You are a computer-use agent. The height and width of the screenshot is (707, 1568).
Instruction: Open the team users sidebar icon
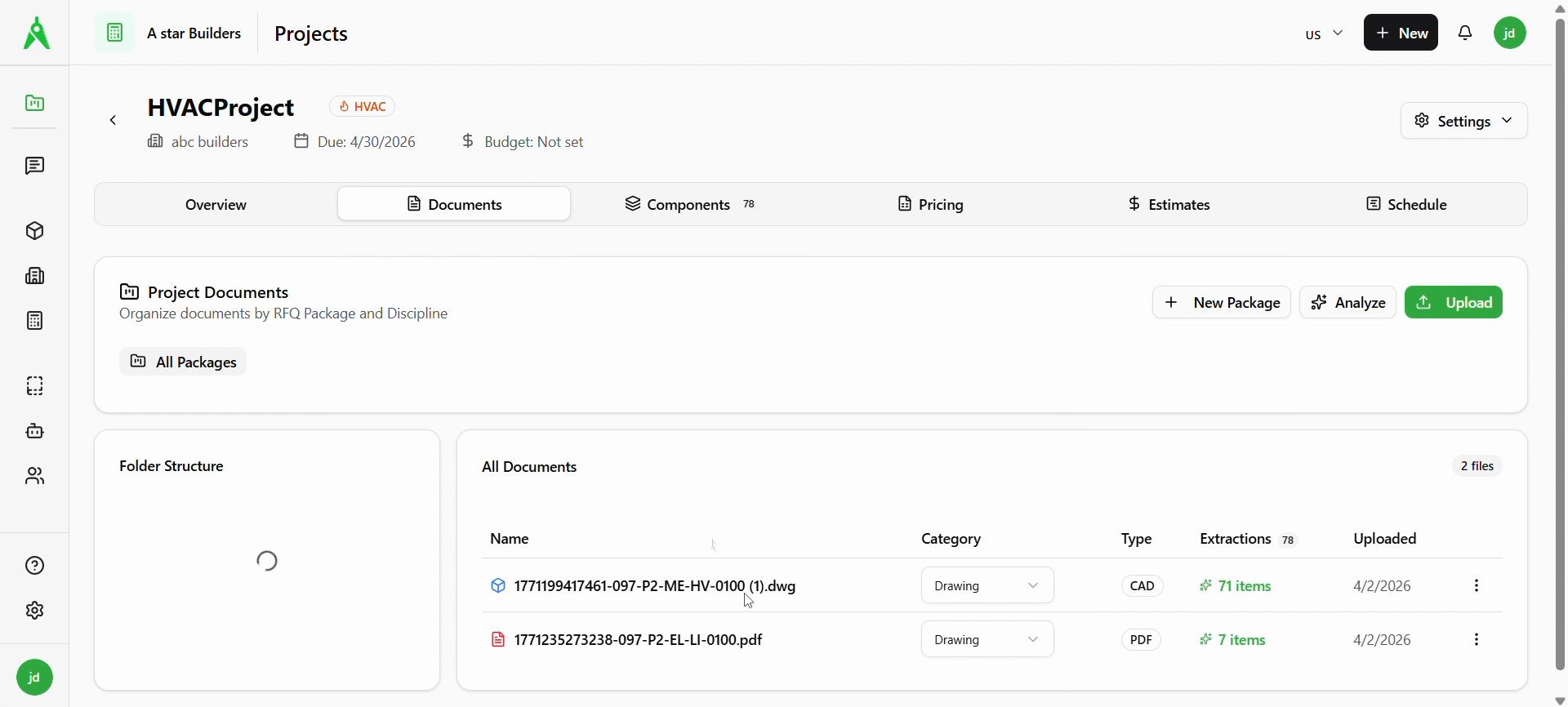34,476
